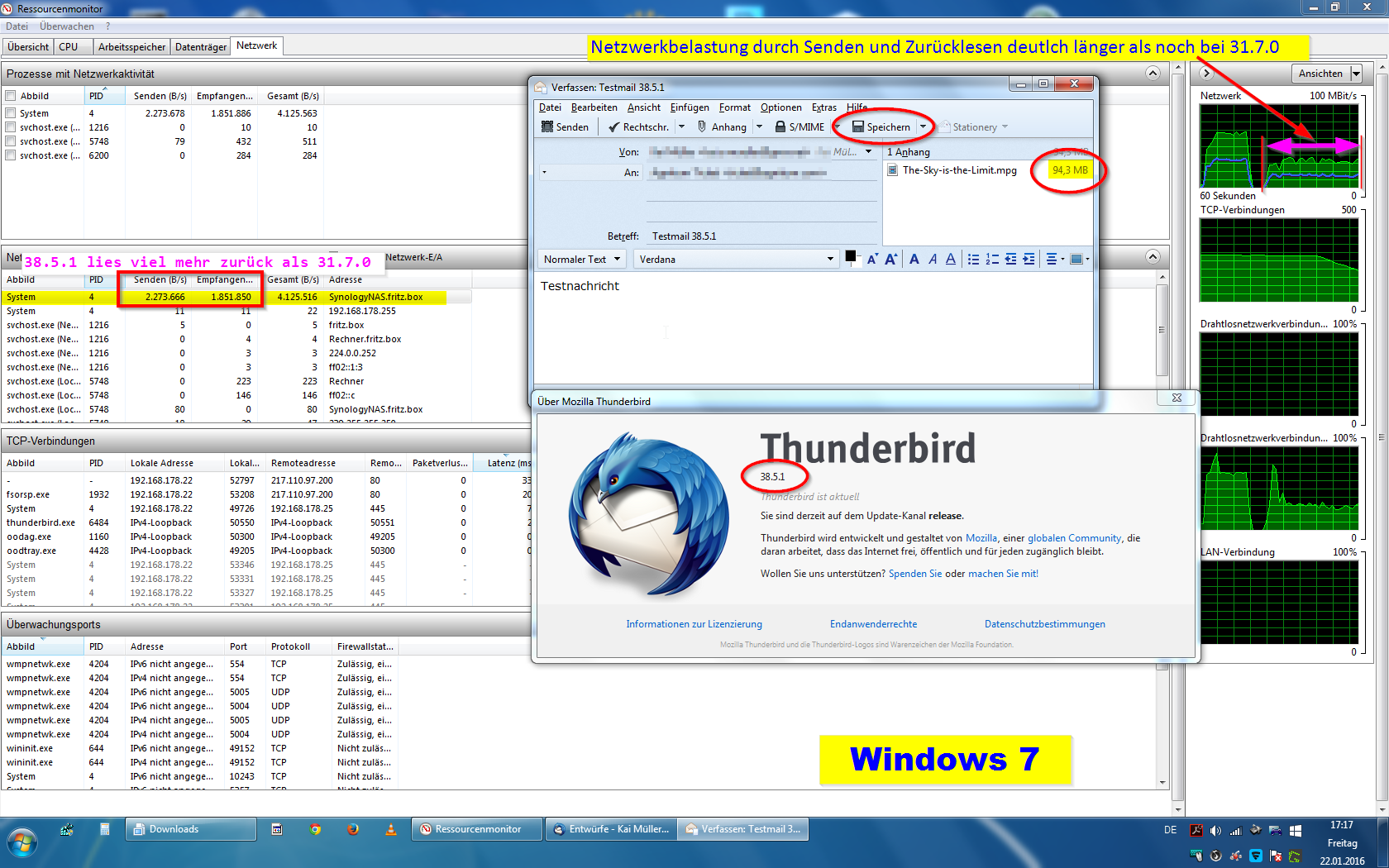Underline the message text
The image size is (1389, 868).
tap(951, 260)
